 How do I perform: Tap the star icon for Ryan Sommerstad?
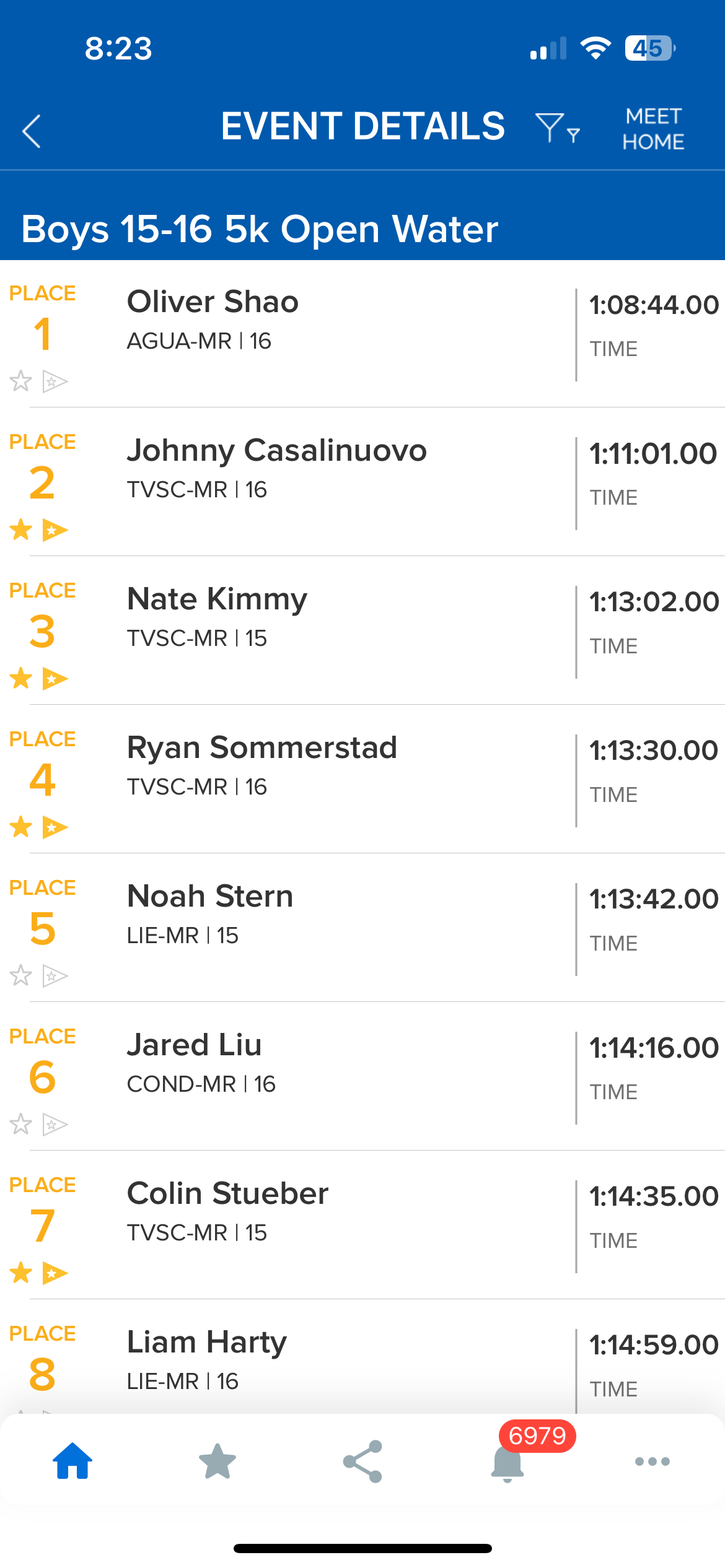pos(21,827)
